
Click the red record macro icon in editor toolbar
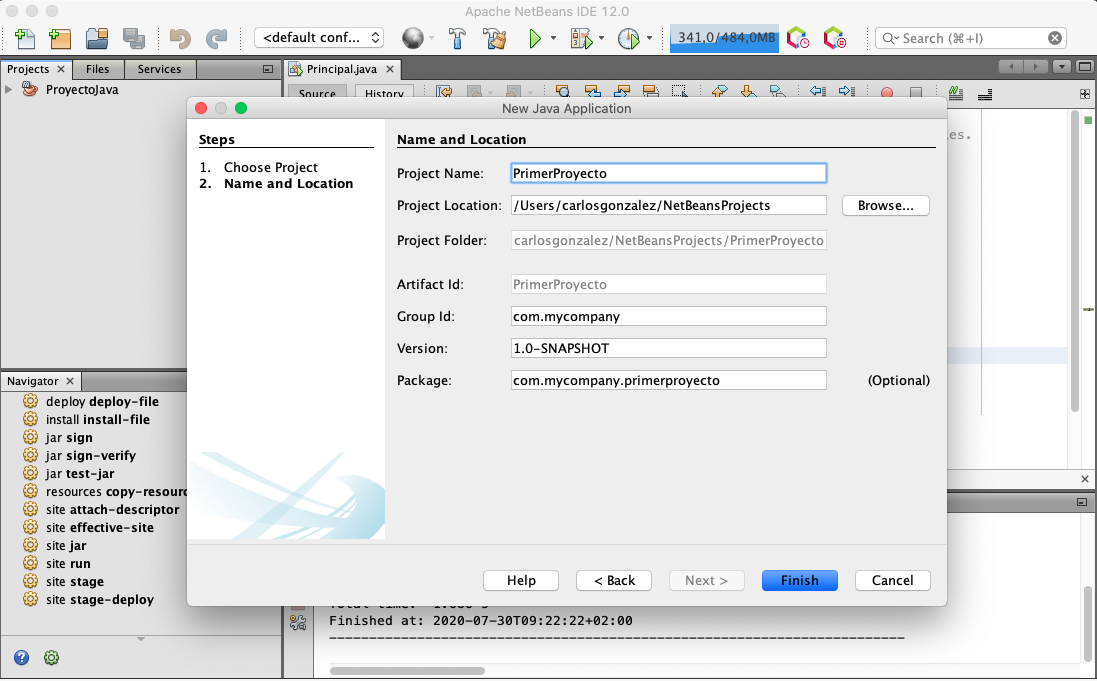point(886,92)
